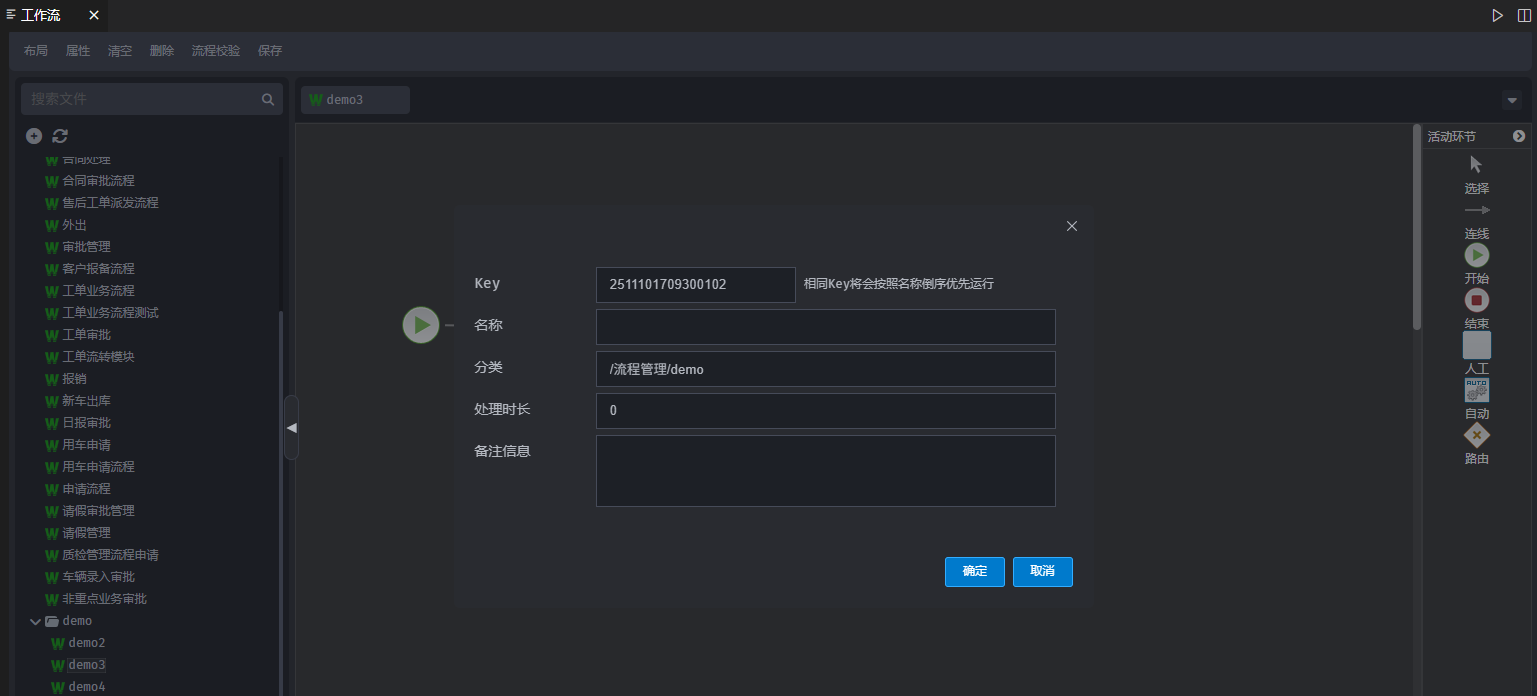
Task: Open 合同审批流程 in the file tree
Action: pos(98,181)
